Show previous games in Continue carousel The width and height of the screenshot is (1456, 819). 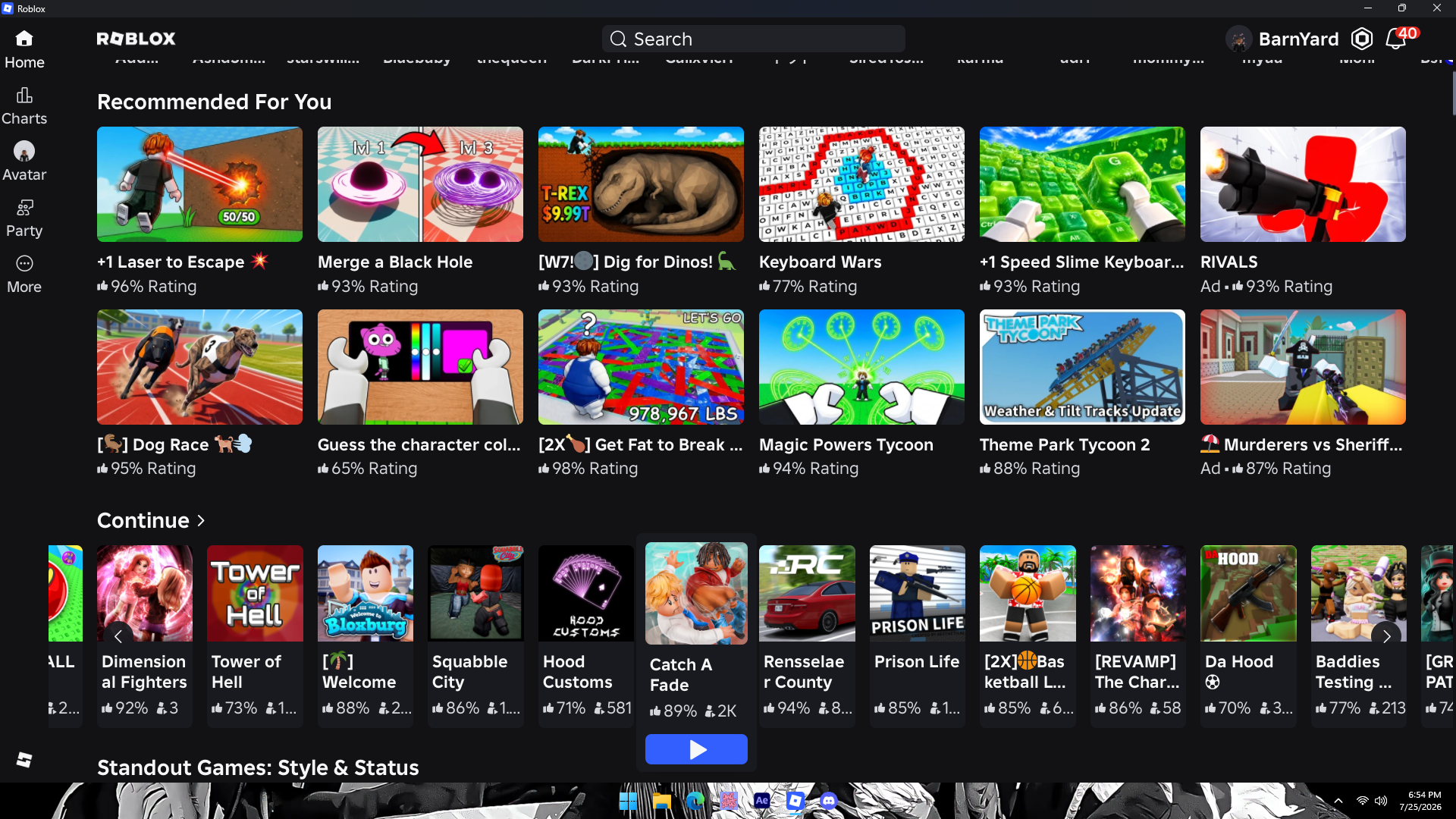[118, 636]
